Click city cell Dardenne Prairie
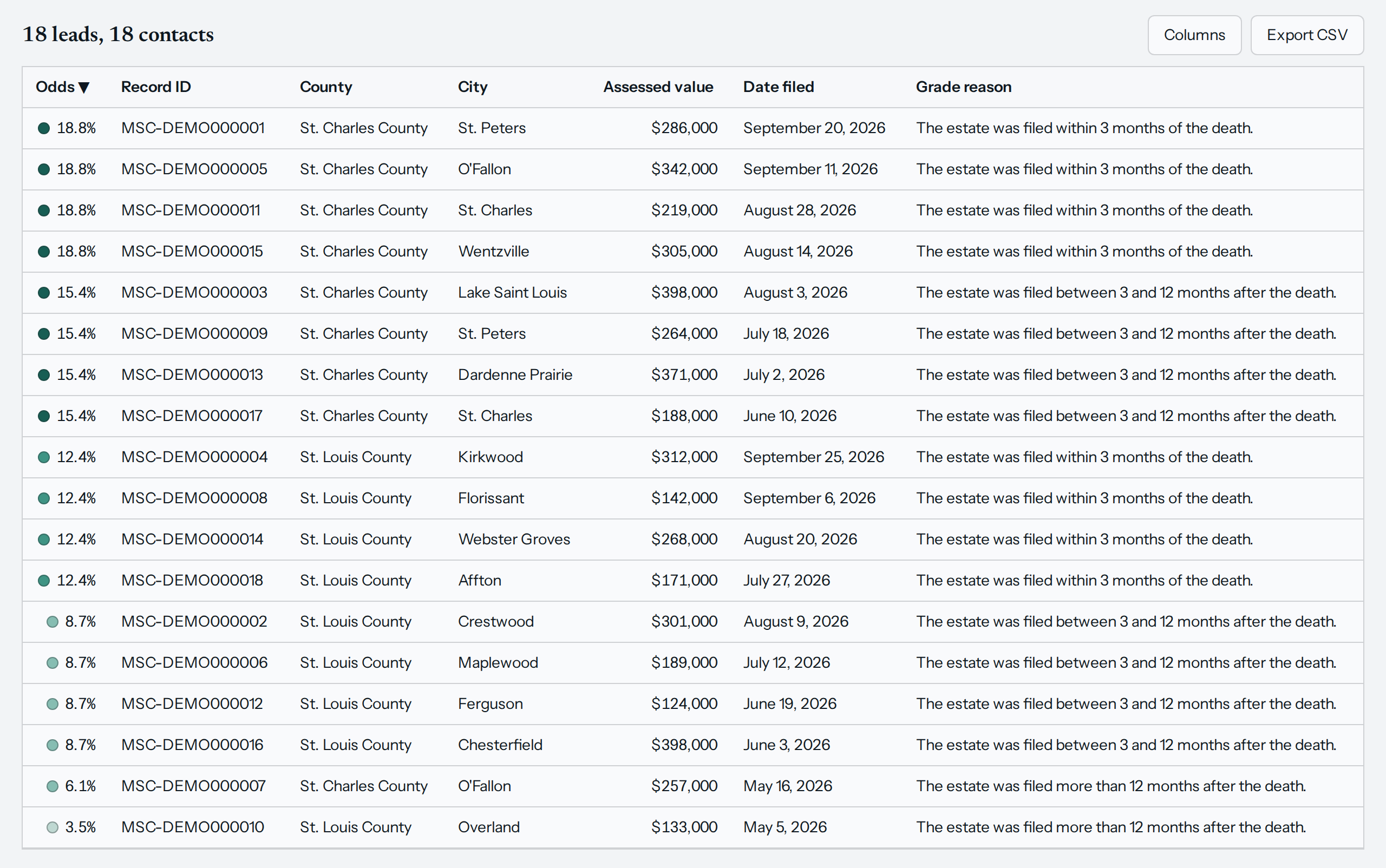 click(x=515, y=375)
